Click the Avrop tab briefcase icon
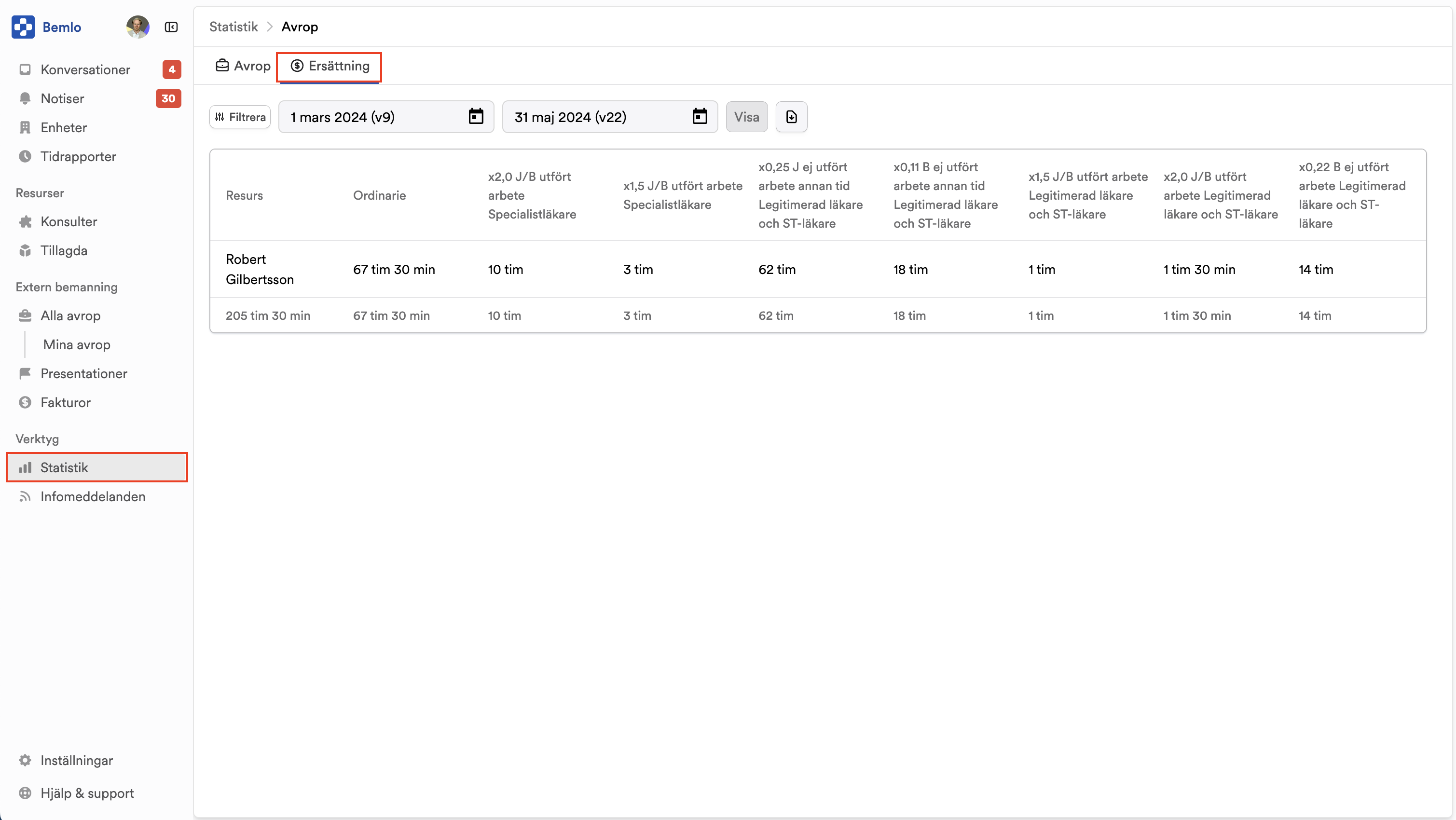The image size is (1456, 820). (222, 66)
